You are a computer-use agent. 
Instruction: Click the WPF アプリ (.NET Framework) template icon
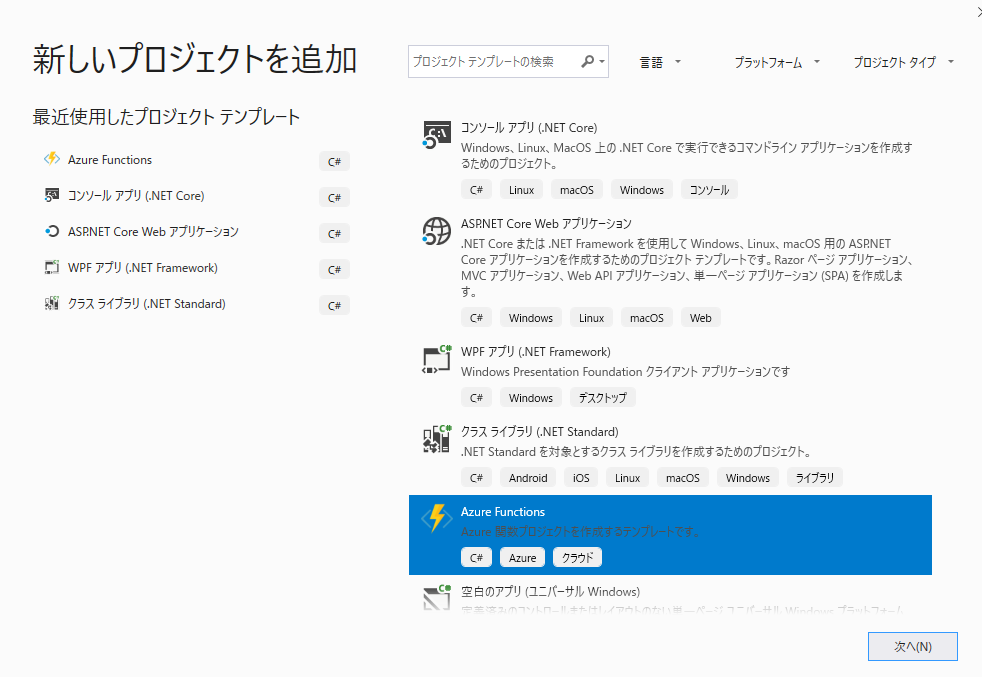tap(436, 360)
